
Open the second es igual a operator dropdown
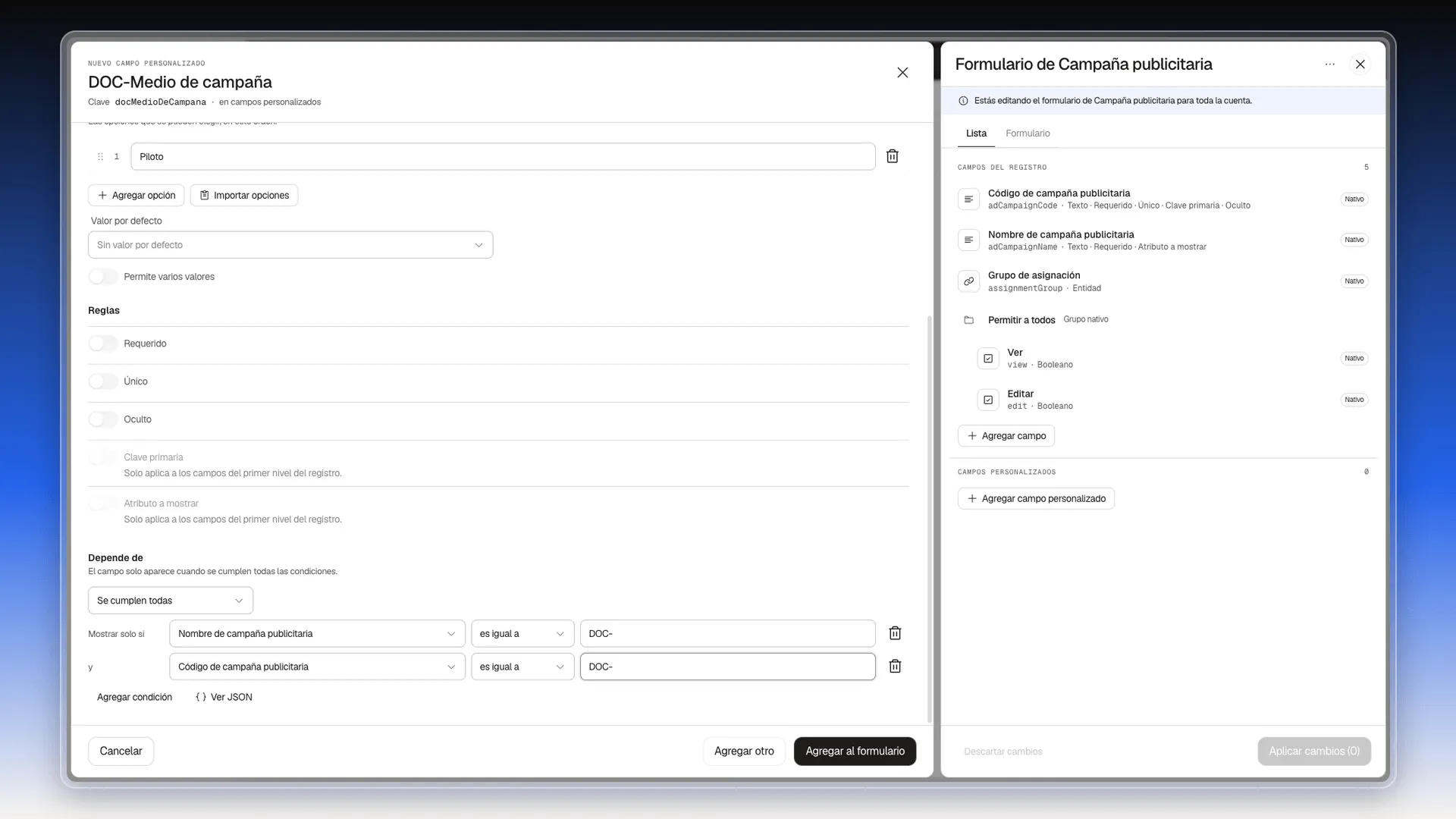(x=522, y=667)
